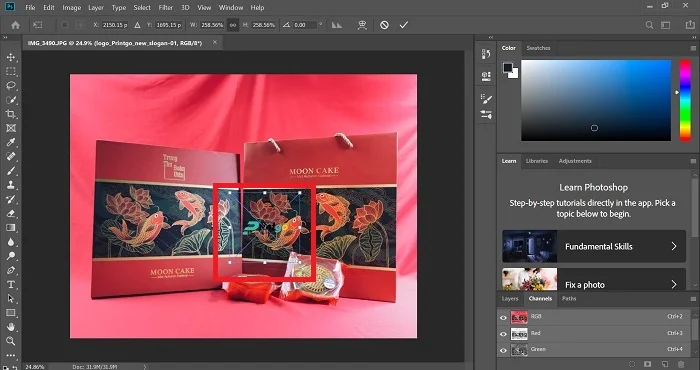This screenshot has height=370, width=700.
Task: Select the Path Selection tool
Action: (11, 299)
